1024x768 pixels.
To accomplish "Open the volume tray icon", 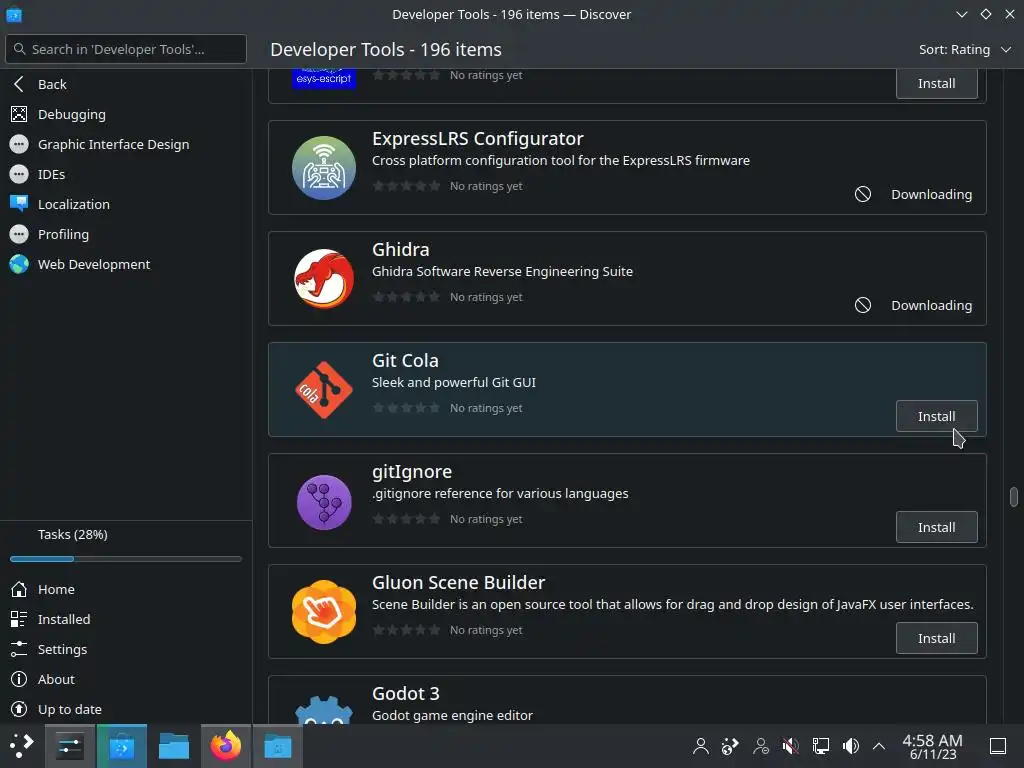I will 850,746.
